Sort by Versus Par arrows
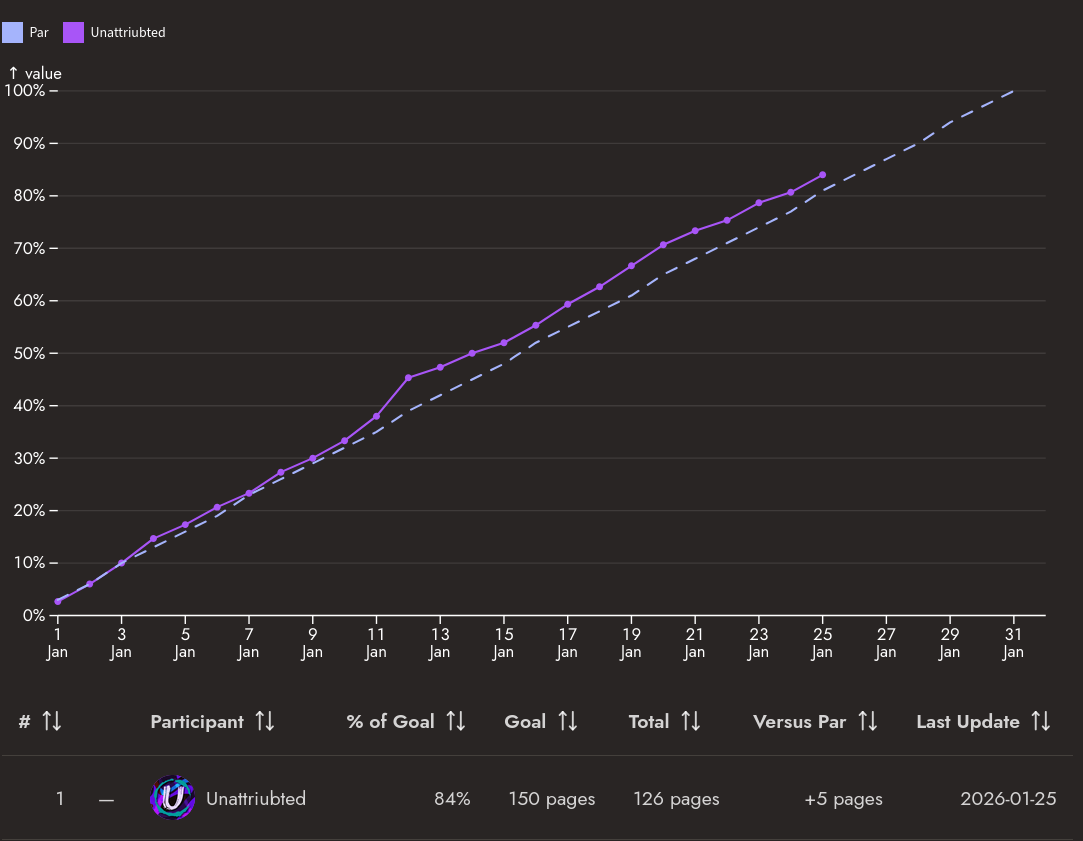 pyautogui.click(x=868, y=722)
